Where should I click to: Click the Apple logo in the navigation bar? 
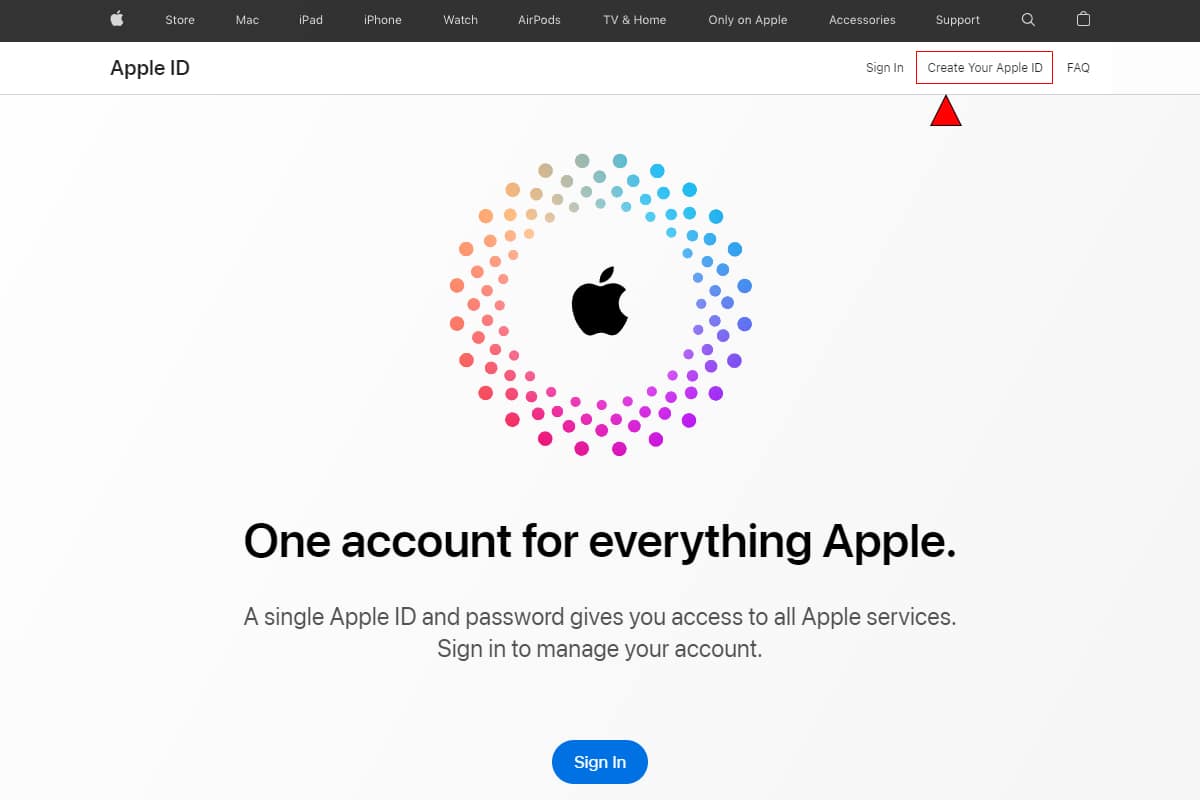(x=117, y=19)
